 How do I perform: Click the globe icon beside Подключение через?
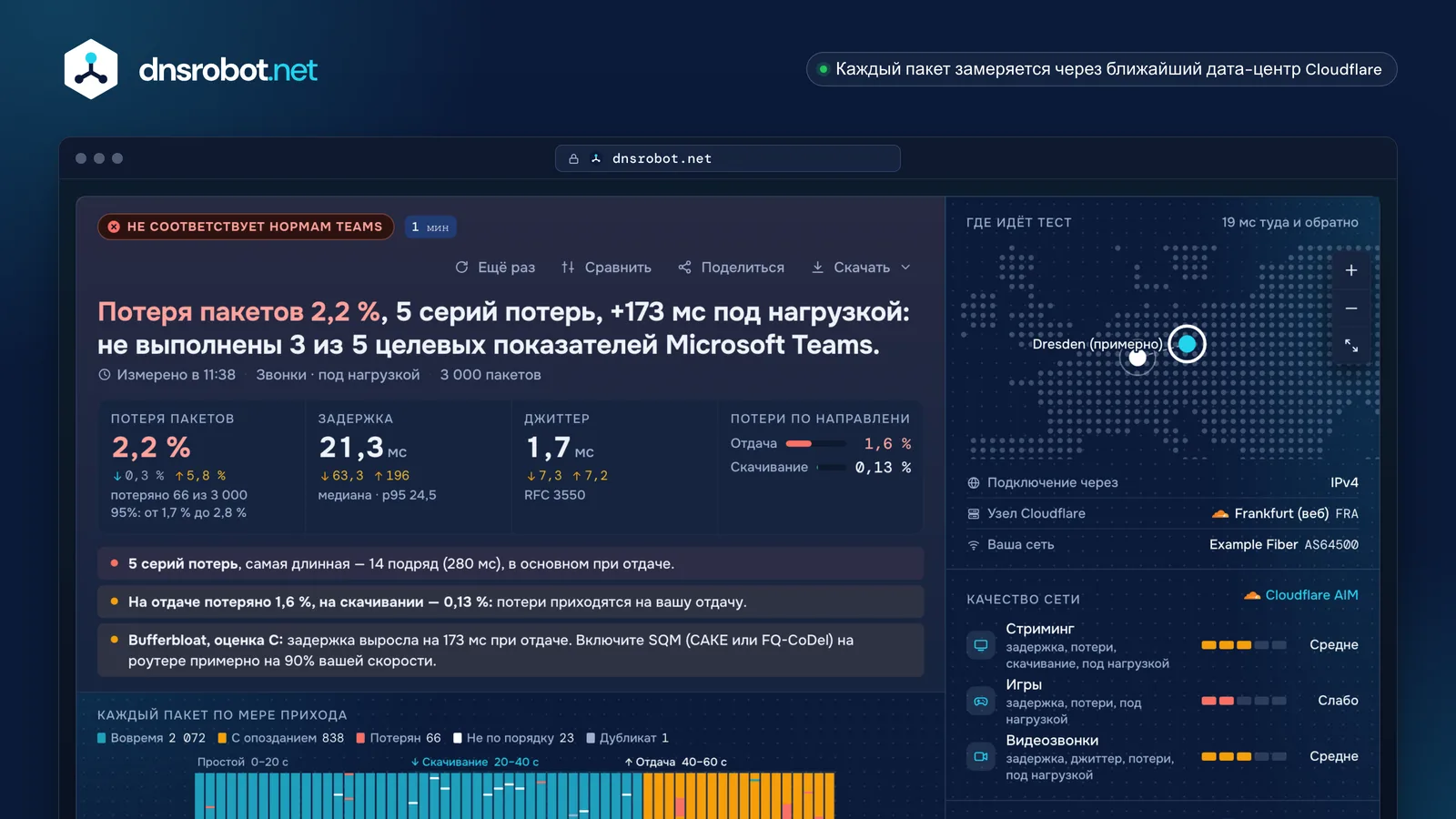[974, 483]
